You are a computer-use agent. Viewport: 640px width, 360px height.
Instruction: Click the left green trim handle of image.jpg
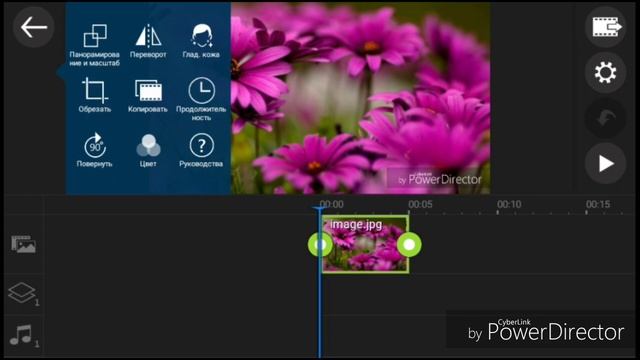[320, 244]
